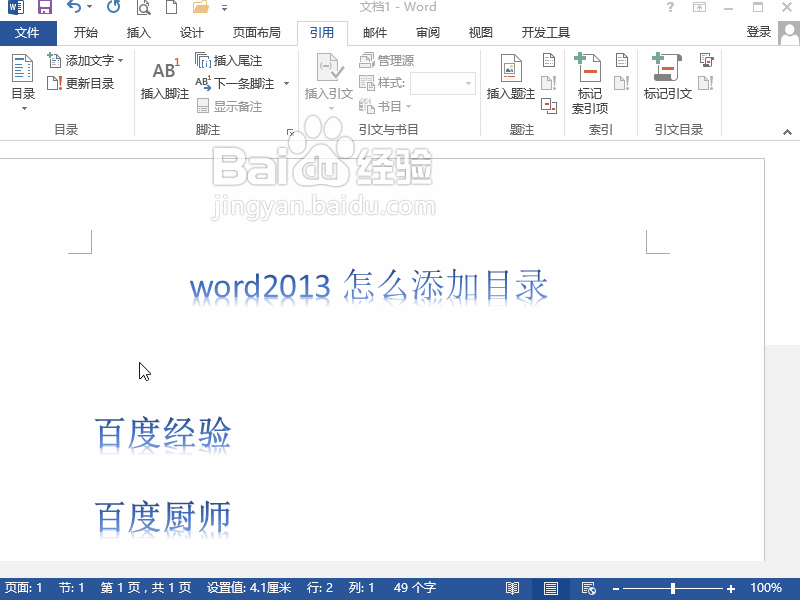Collapse the ribbon with the chevron
The height and width of the screenshot is (600, 800).
(x=787, y=132)
